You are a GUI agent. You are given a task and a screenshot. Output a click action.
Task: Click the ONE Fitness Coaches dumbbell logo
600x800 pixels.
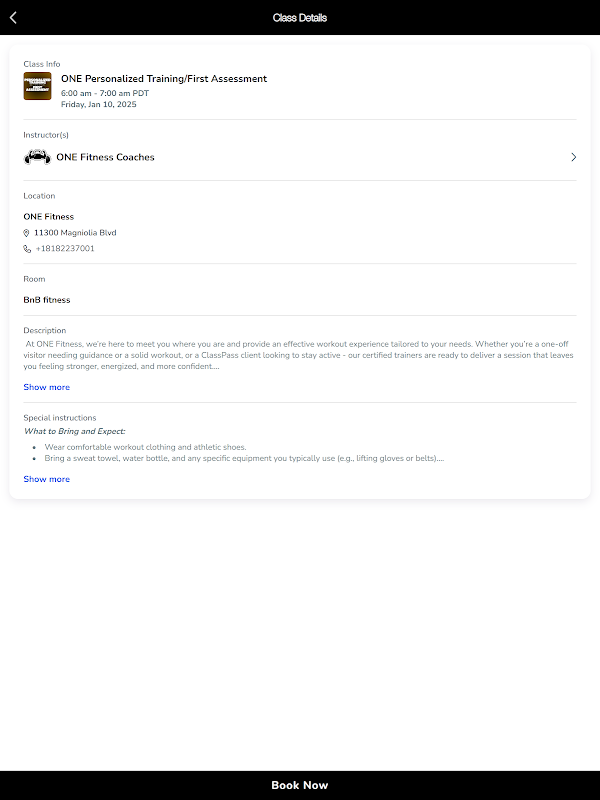click(37, 157)
